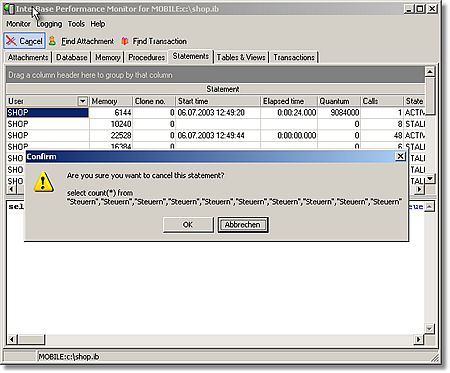Select the SHOP row with memory 22528
Viewport: 450px width, 373px height.
[x=216, y=135]
